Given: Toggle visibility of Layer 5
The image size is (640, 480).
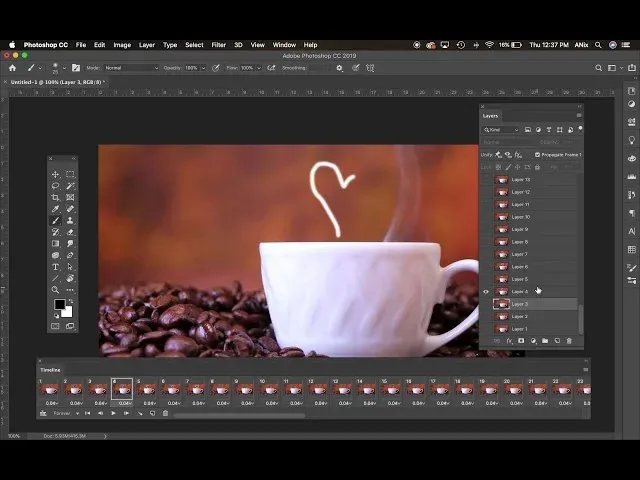Looking at the screenshot, I should tap(486, 279).
